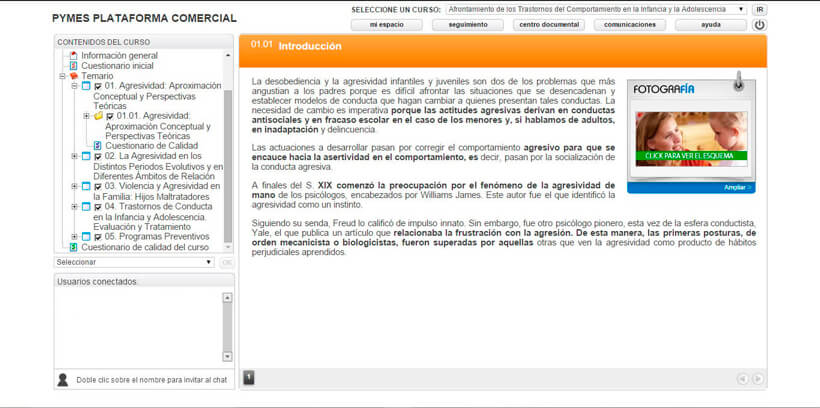Open the seguimiento menu
The width and height of the screenshot is (820, 408).
click(x=468, y=25)
